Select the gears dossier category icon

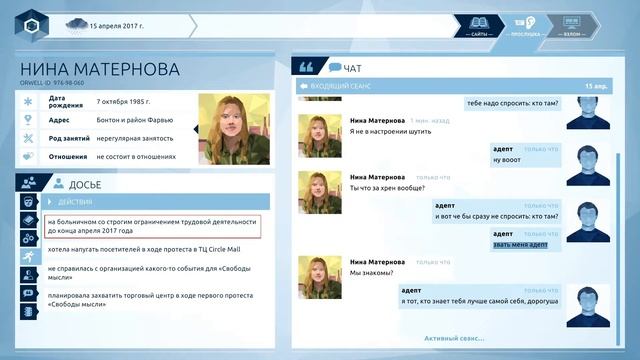(28, 238)
